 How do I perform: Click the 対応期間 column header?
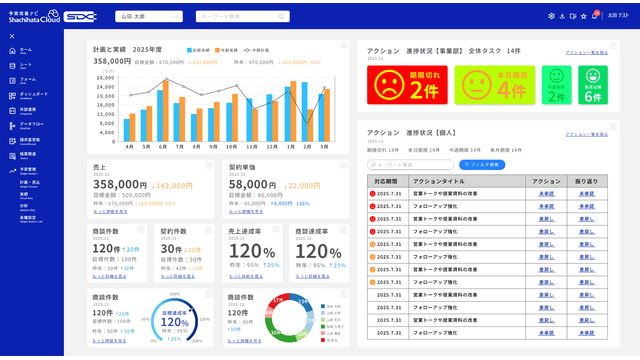click(388, 181)
